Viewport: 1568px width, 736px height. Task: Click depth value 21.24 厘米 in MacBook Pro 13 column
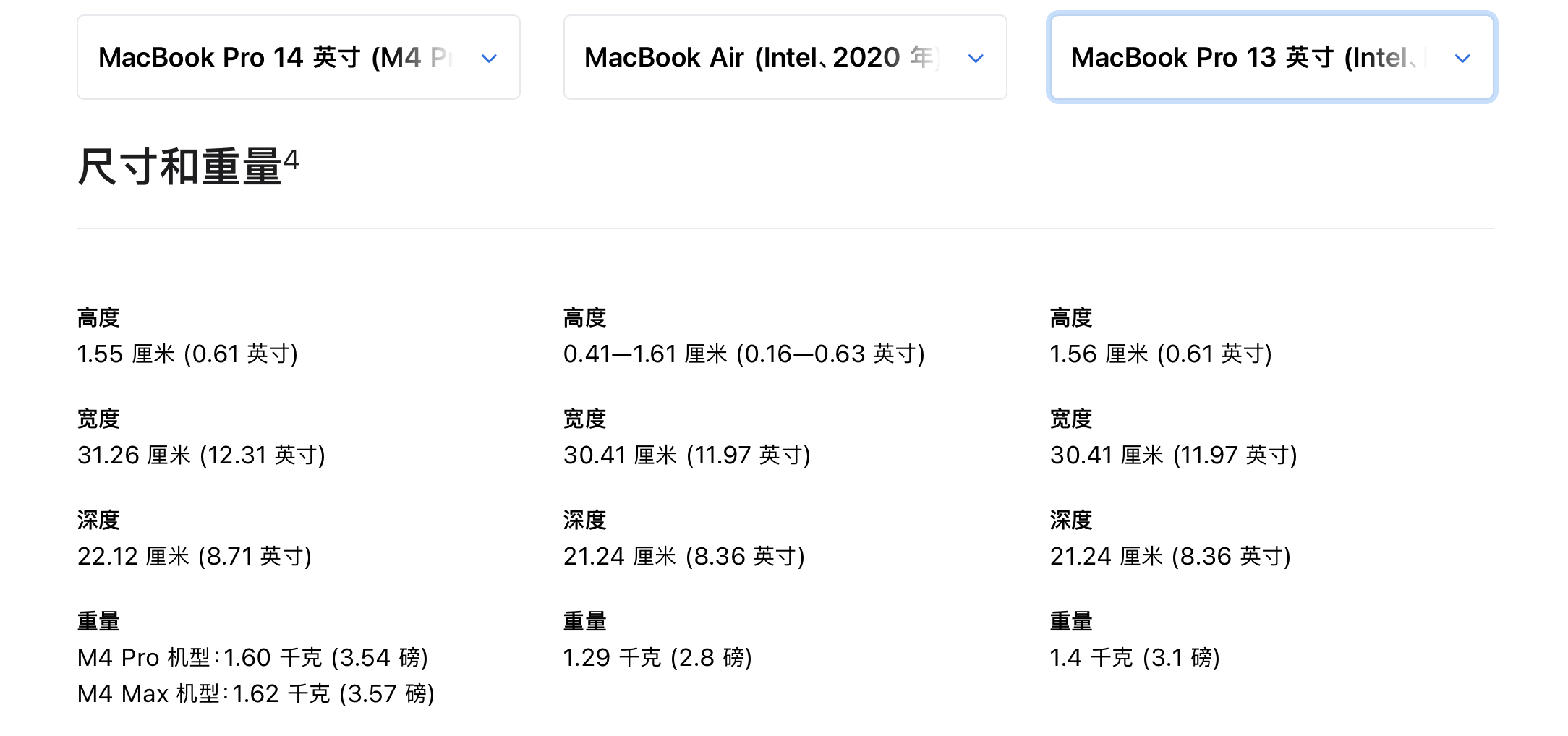[x=1170, y=556]
